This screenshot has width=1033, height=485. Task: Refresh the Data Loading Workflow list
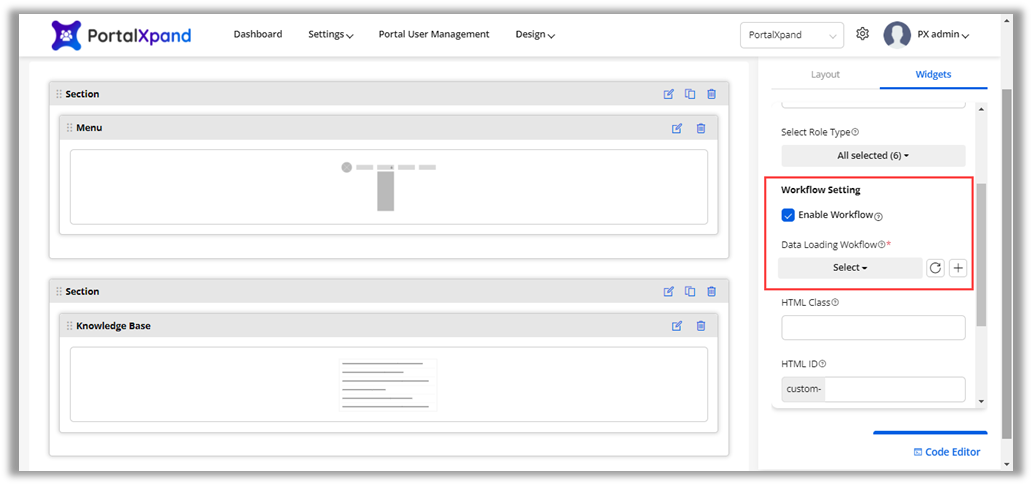pyautogui.click(x=935, y=268)
